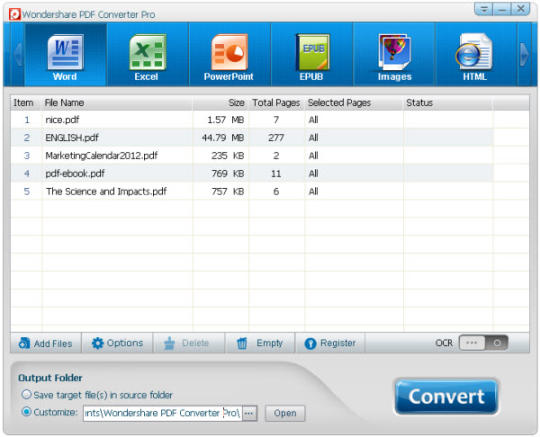Click 'All' for The Science and Impacts.pdf

tap(313, 191)
